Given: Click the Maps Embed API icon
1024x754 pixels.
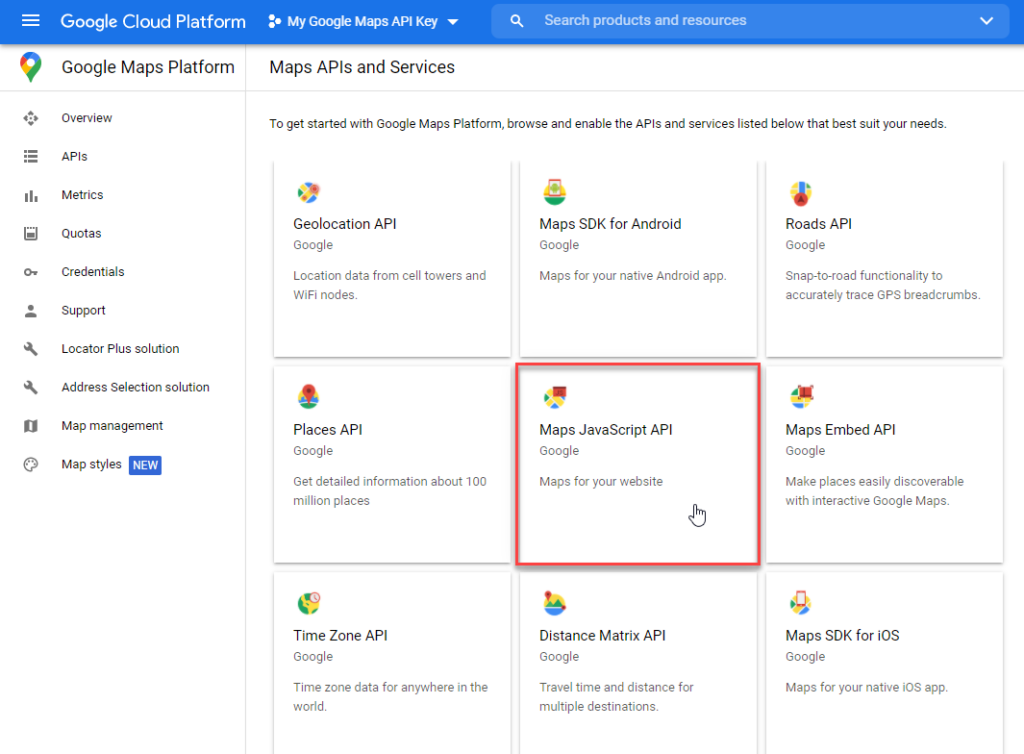Looking at the screenshot, I should pyautogui.click(x=801, y=397).
